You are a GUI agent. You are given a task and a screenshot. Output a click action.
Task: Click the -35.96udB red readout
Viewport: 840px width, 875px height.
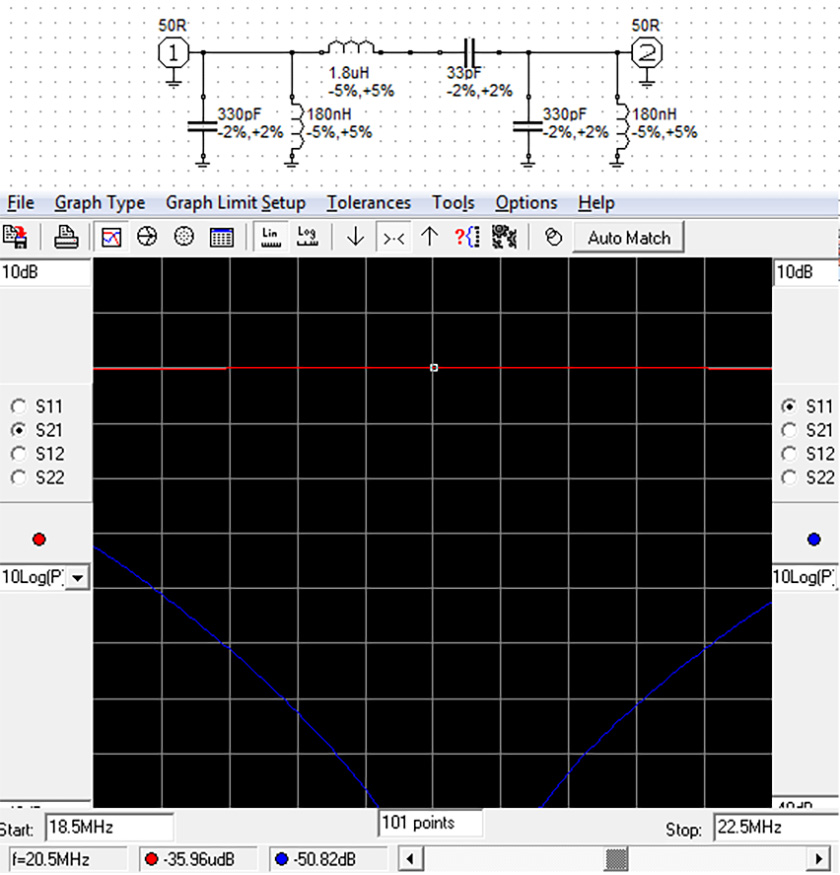[198, 859]
